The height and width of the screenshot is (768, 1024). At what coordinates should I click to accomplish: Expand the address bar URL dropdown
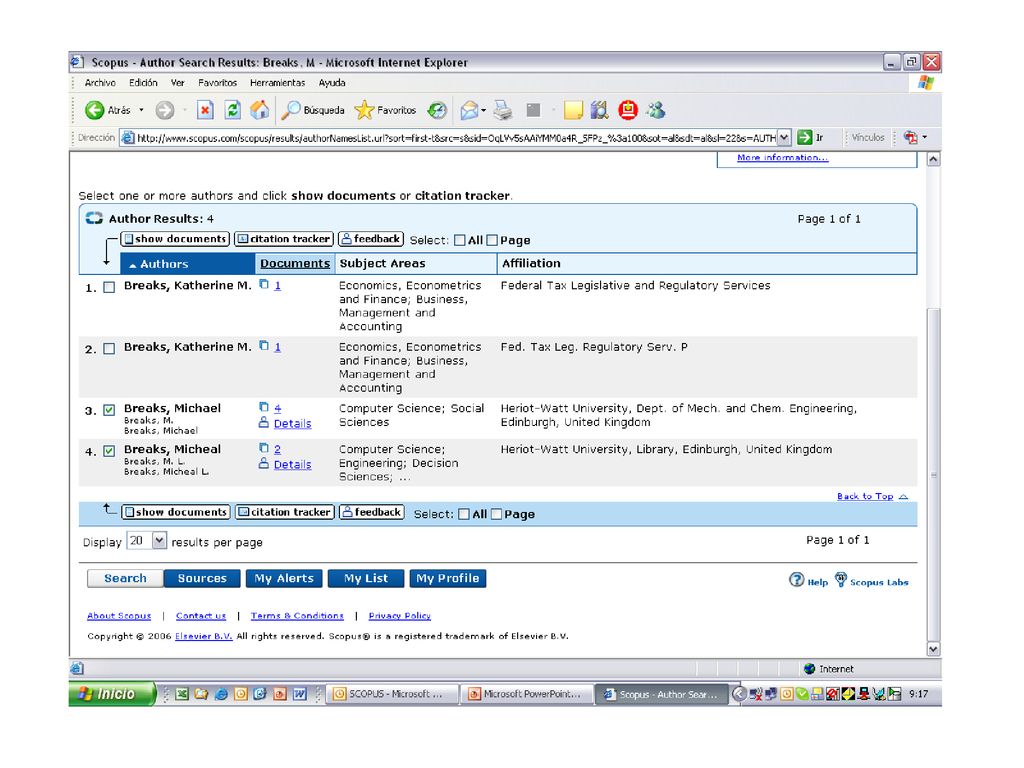pyautogui.click(x=784, y=138)
